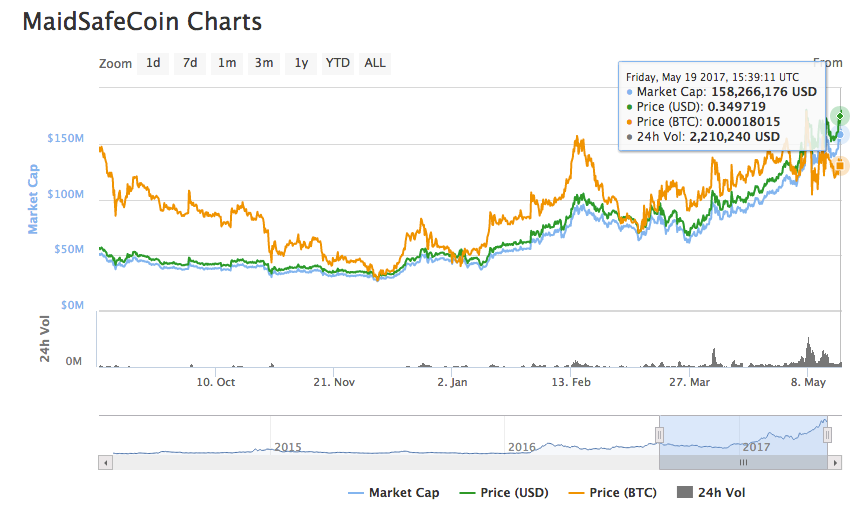850x525 pixels.
Task: Set zoom to 3m
Action: (264, 63)
